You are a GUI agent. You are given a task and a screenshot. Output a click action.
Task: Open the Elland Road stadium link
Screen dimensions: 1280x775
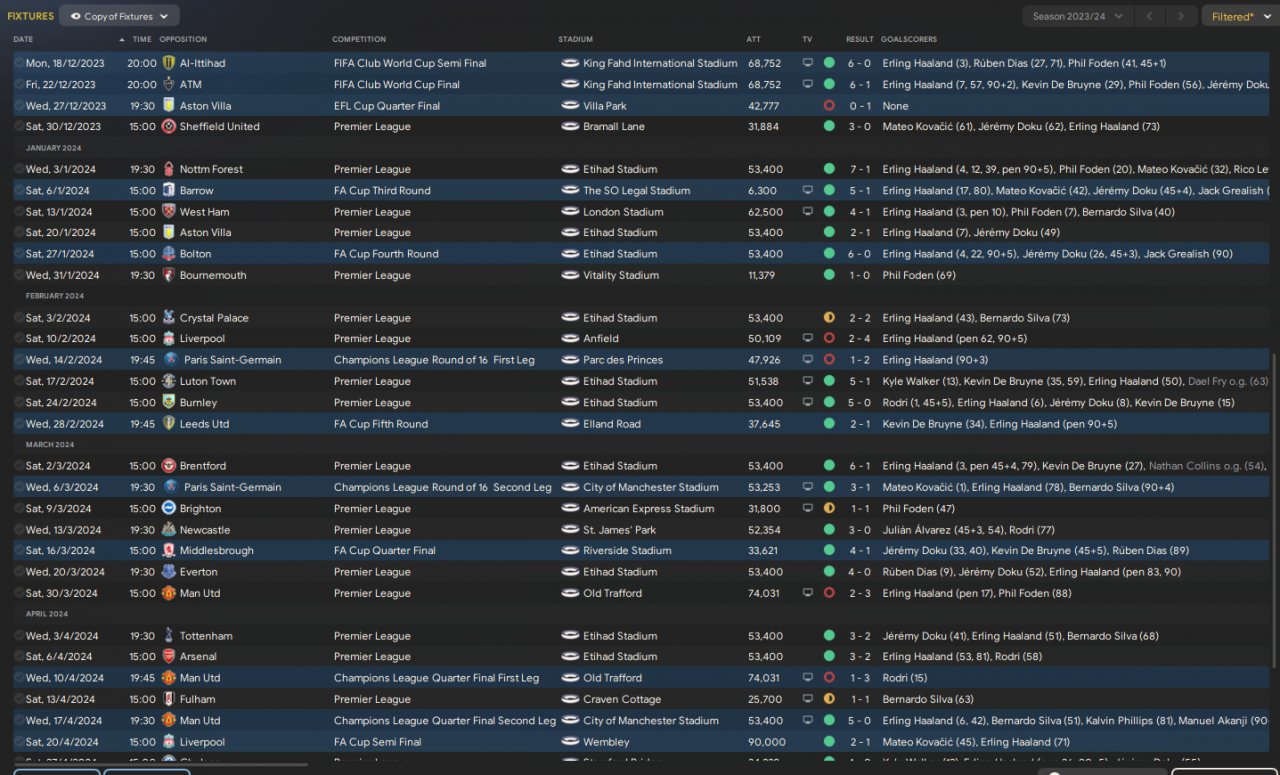click(x=612, y=424)
